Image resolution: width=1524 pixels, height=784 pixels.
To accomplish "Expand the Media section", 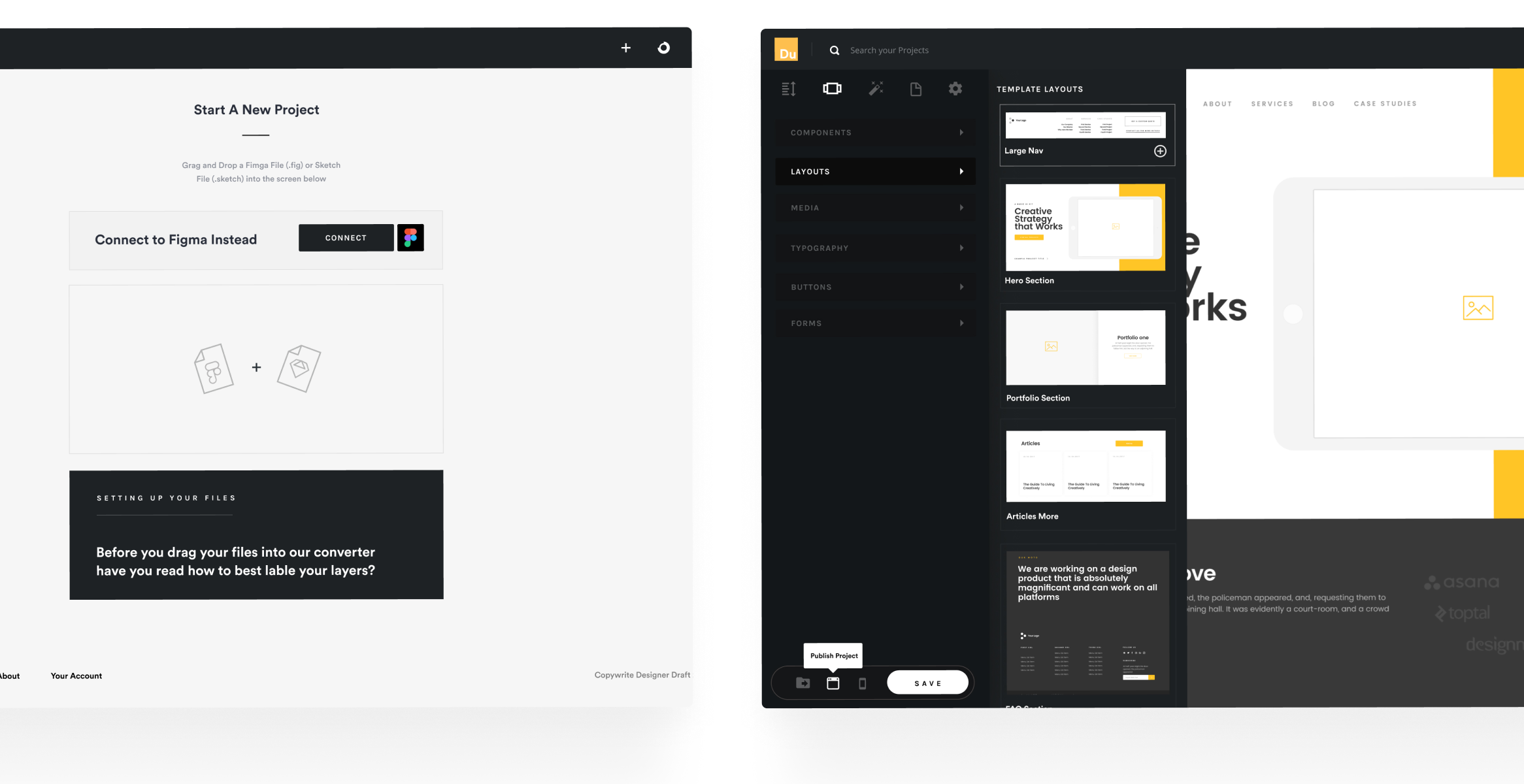I will (875, 208).
